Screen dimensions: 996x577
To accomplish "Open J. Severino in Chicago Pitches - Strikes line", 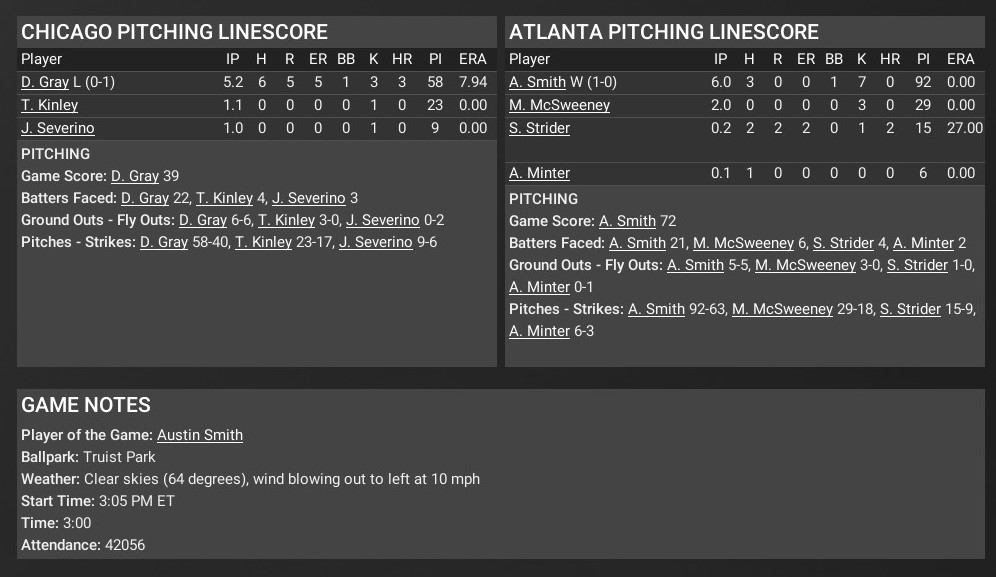I will (376, 242).
